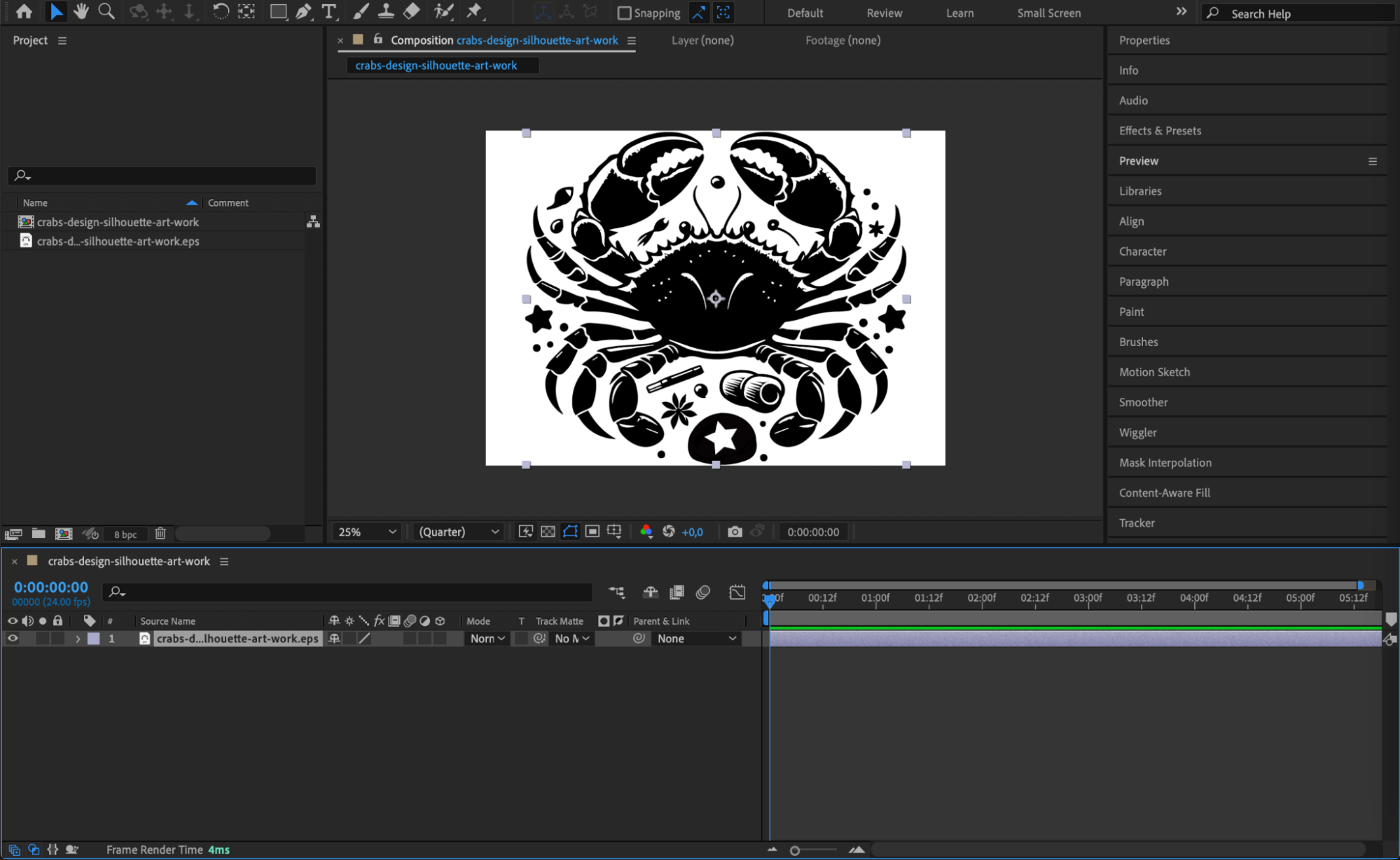Select the Pen tool
Image resolution: width=1400 pixels, height=860 pixels.
click(x=303, y=12)
